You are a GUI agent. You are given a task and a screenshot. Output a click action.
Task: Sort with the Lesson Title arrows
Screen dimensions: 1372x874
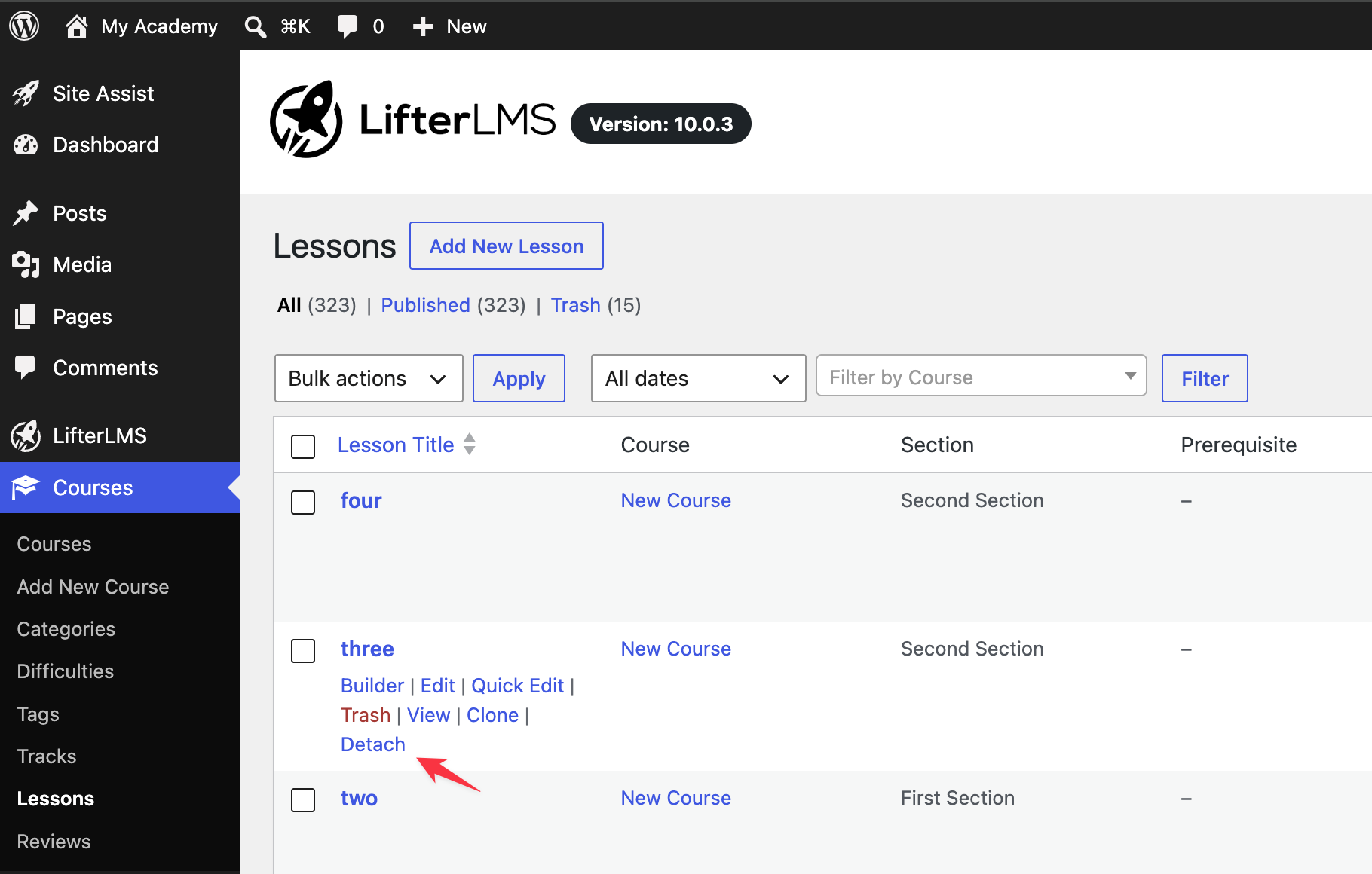click(470, 444)
